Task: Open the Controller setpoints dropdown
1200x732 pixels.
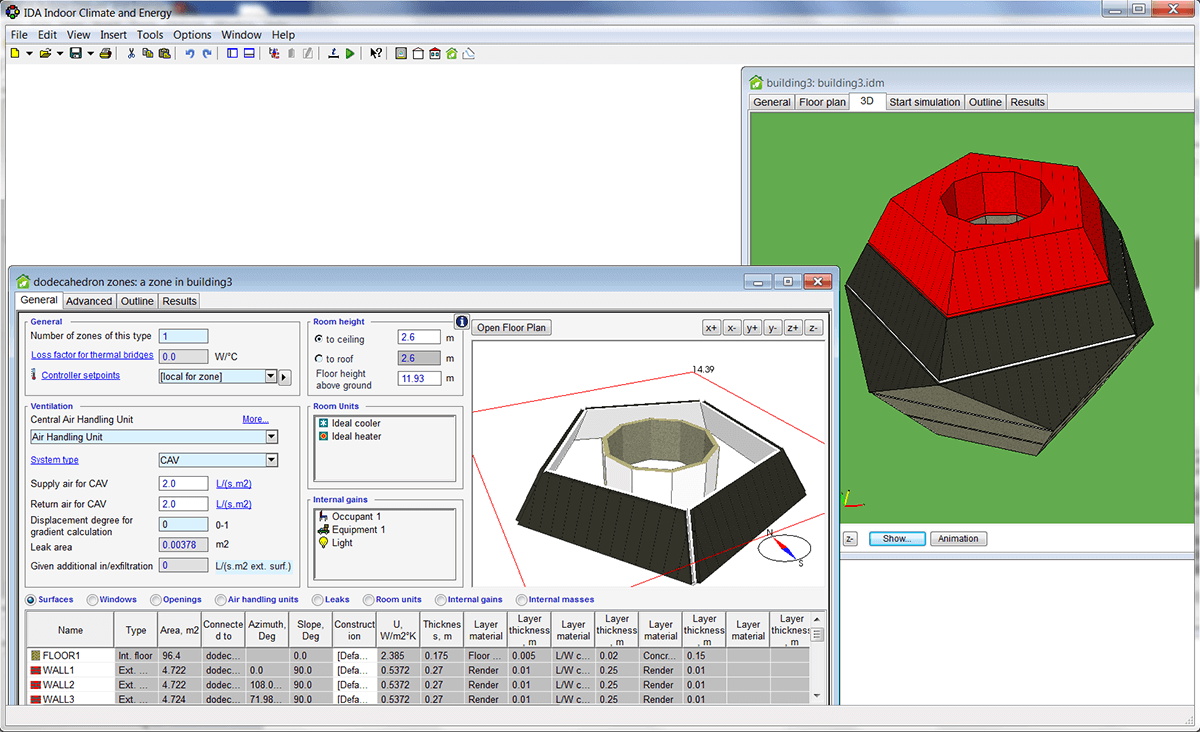Action: coord(270,377)
